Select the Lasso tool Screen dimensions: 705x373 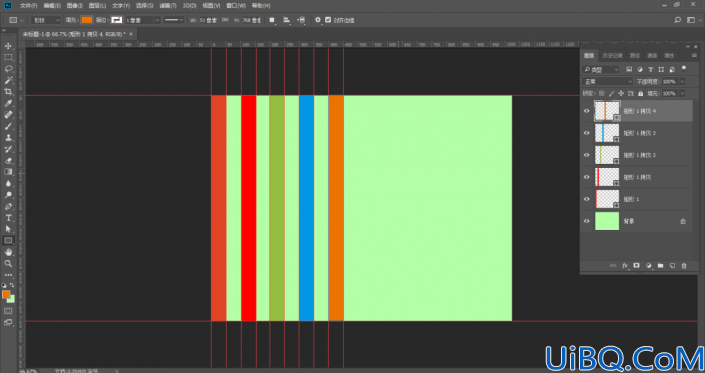click(x=8, y=69)
